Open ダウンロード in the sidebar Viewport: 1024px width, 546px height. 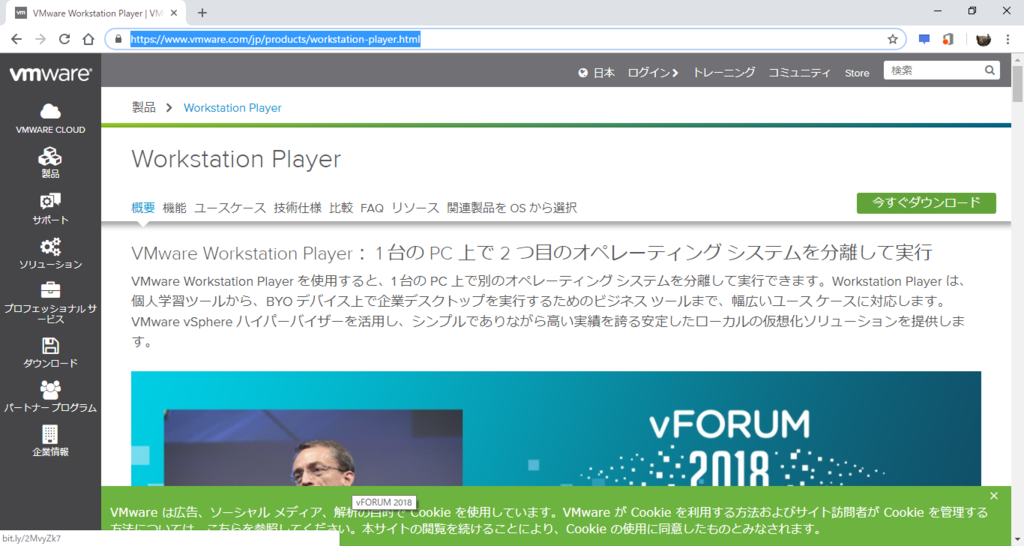click(x=50, y=353)
